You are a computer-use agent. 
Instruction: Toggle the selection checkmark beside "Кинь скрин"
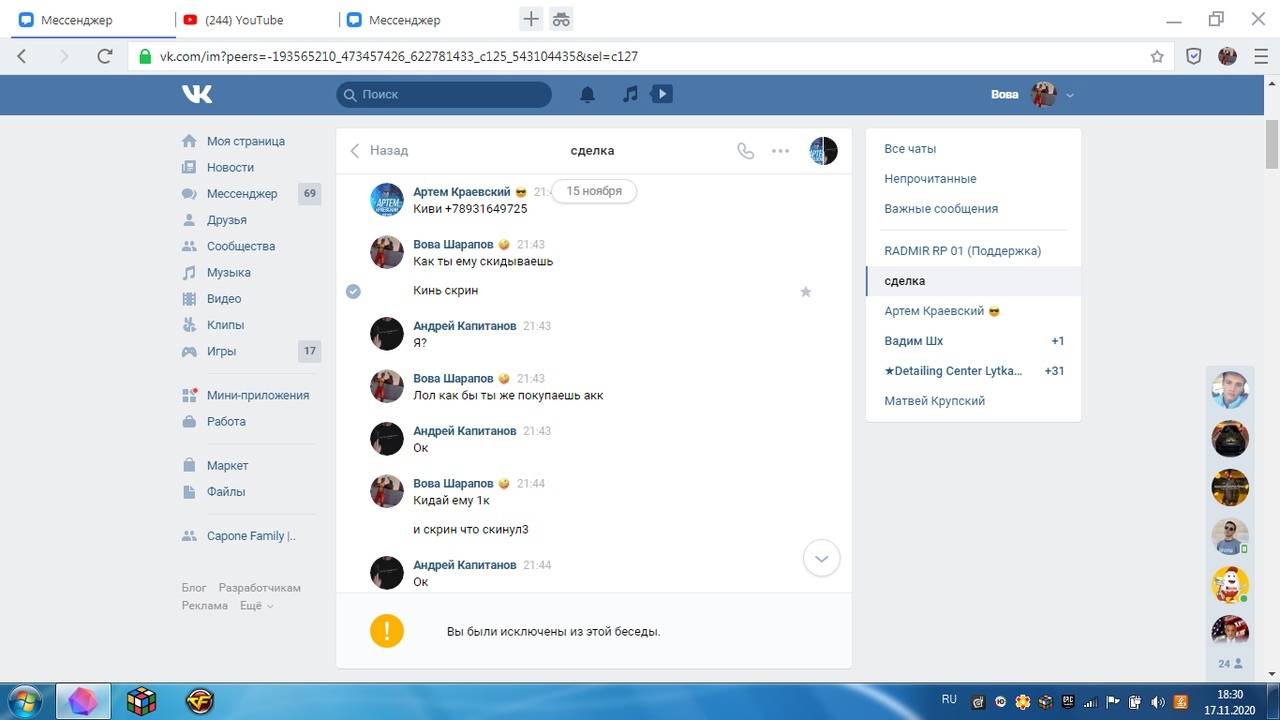pyautogui.click(x=353, y=291)
